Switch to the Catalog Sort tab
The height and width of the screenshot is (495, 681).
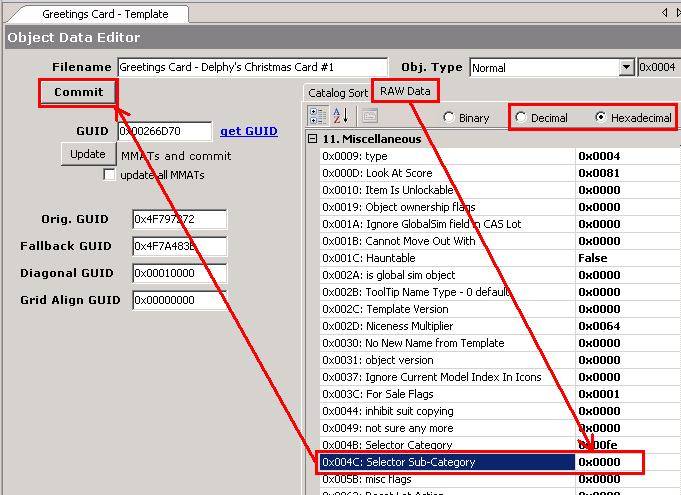pyautogui.click(x=338, y=93)
